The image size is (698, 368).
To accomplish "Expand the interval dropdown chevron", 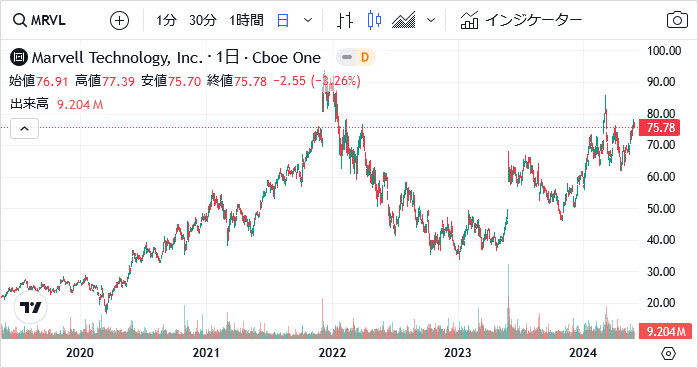I will coord(308,20).
